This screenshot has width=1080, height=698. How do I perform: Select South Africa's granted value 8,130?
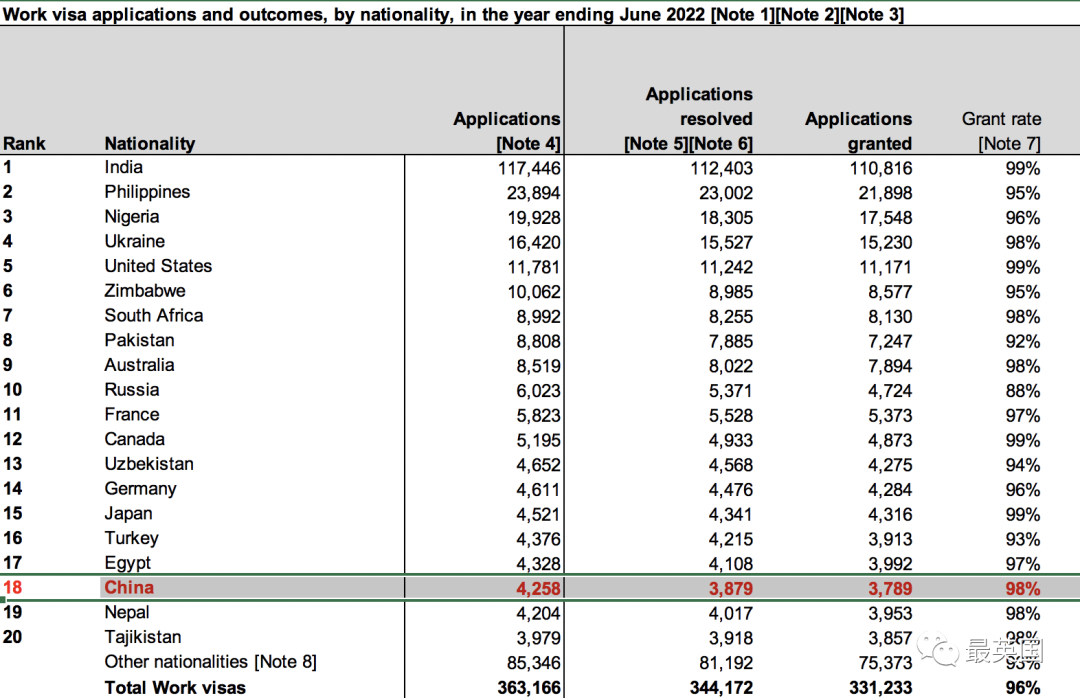(x=890, y=318)
